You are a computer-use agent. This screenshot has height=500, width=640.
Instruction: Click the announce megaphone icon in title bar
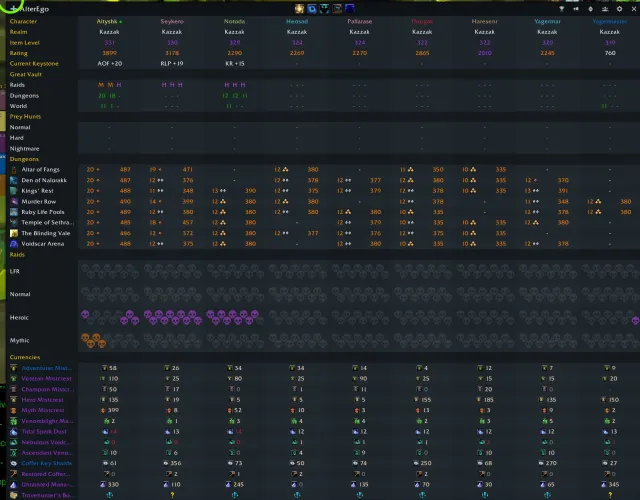(x=576, y=9)
